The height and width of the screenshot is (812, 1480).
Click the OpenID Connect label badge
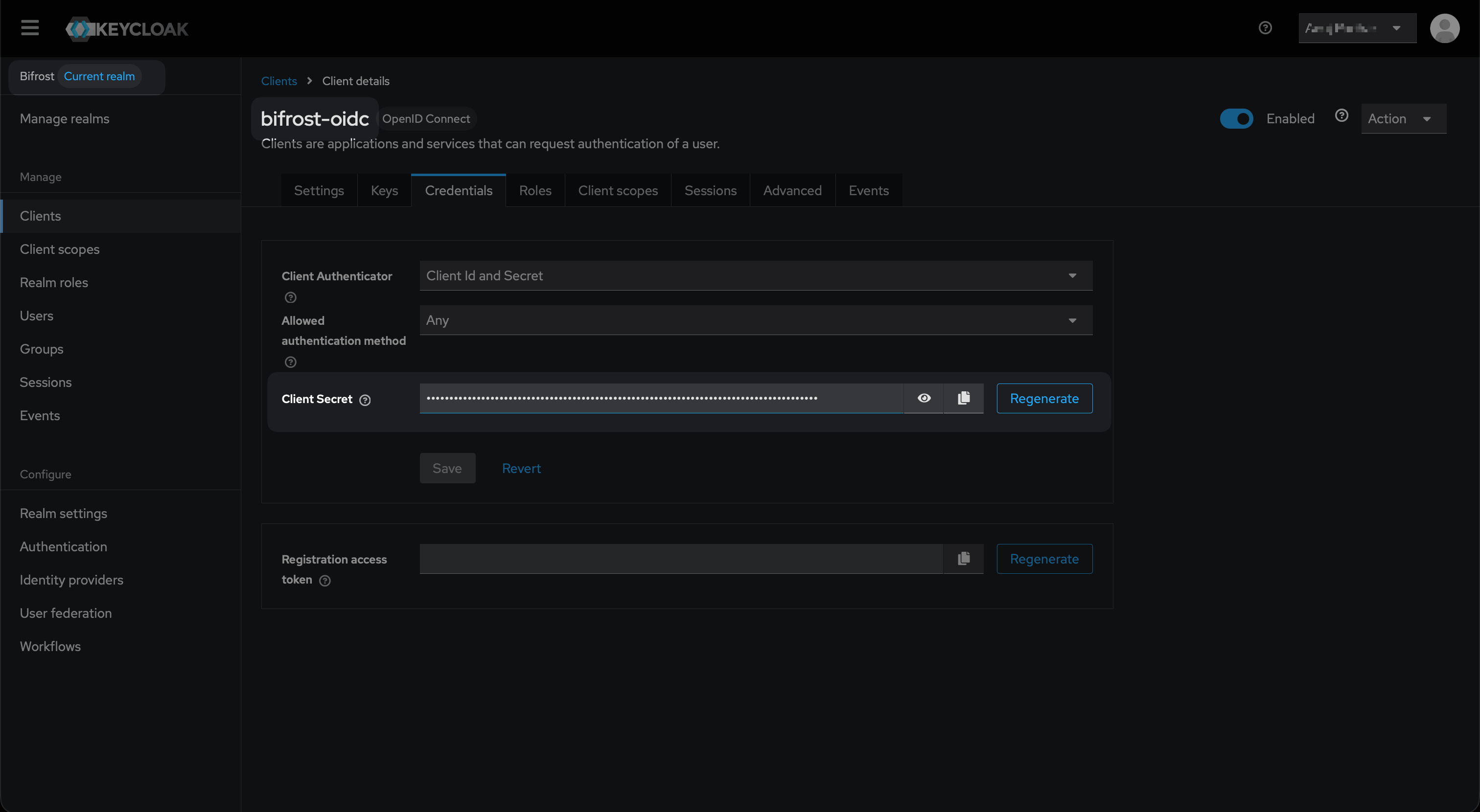pos(426,119)
